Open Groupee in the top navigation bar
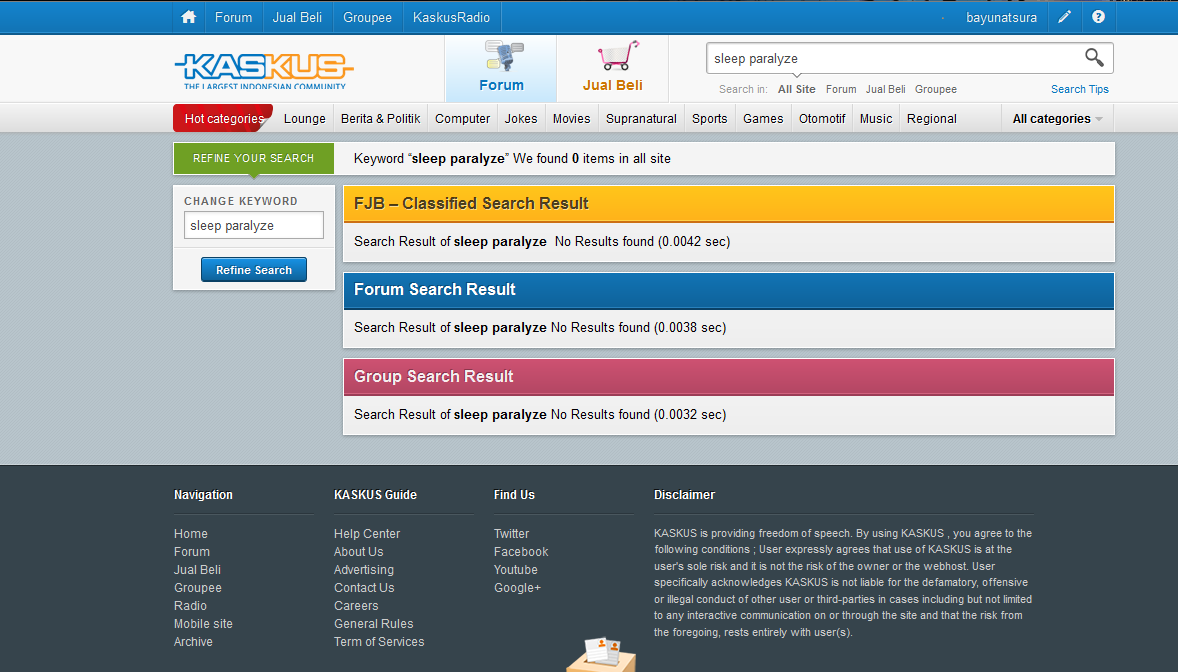Screen dimensions: 1178x672 click(x=367, y=17)
